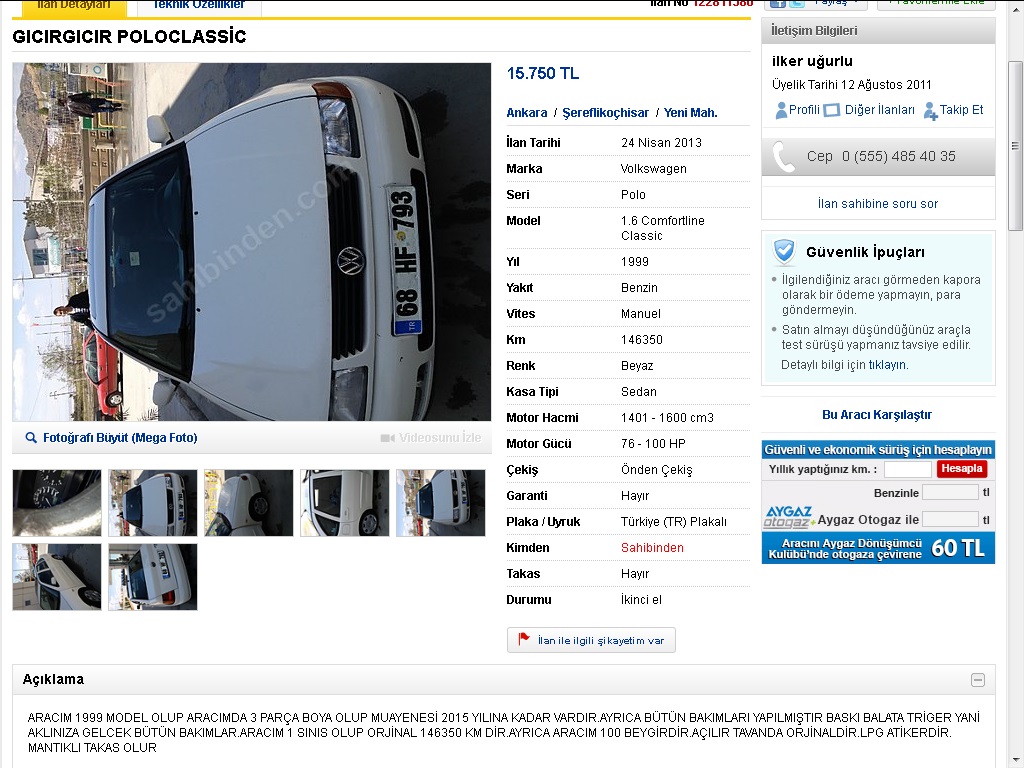Click the magnifier icon beside Fotoğrafı Büyüt
Viewport: 1024px width, 768px height.
31,438
